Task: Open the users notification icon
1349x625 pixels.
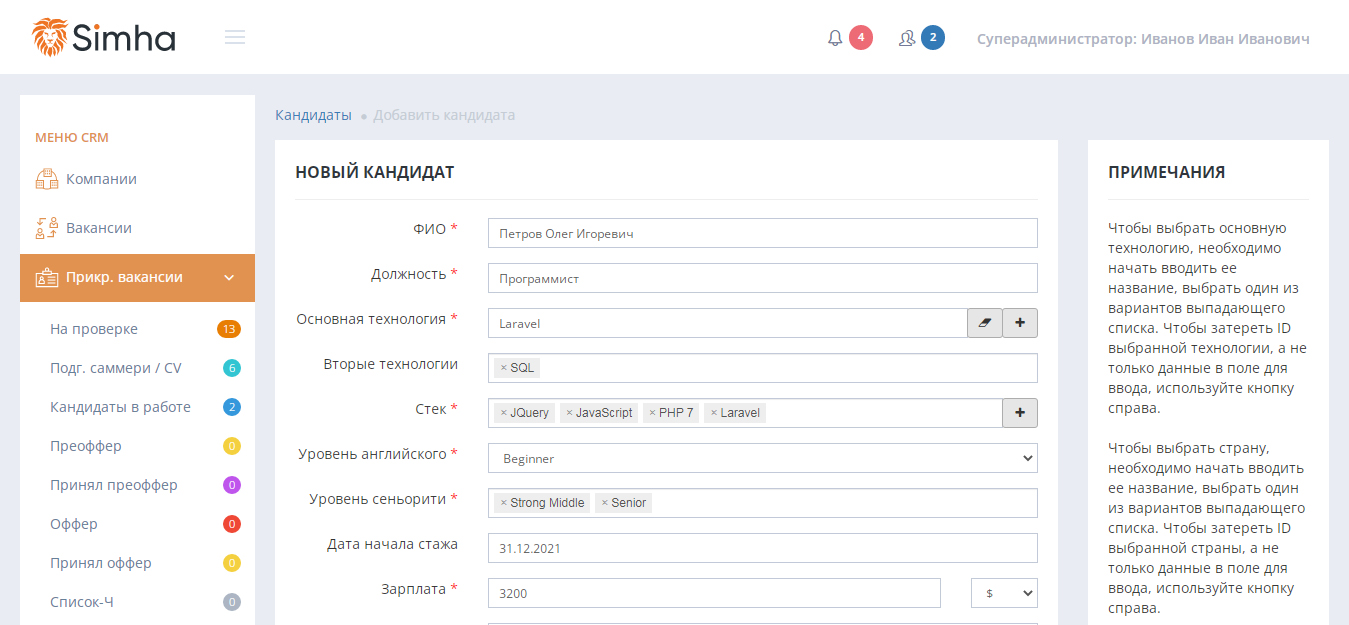Action: [907, 38]
